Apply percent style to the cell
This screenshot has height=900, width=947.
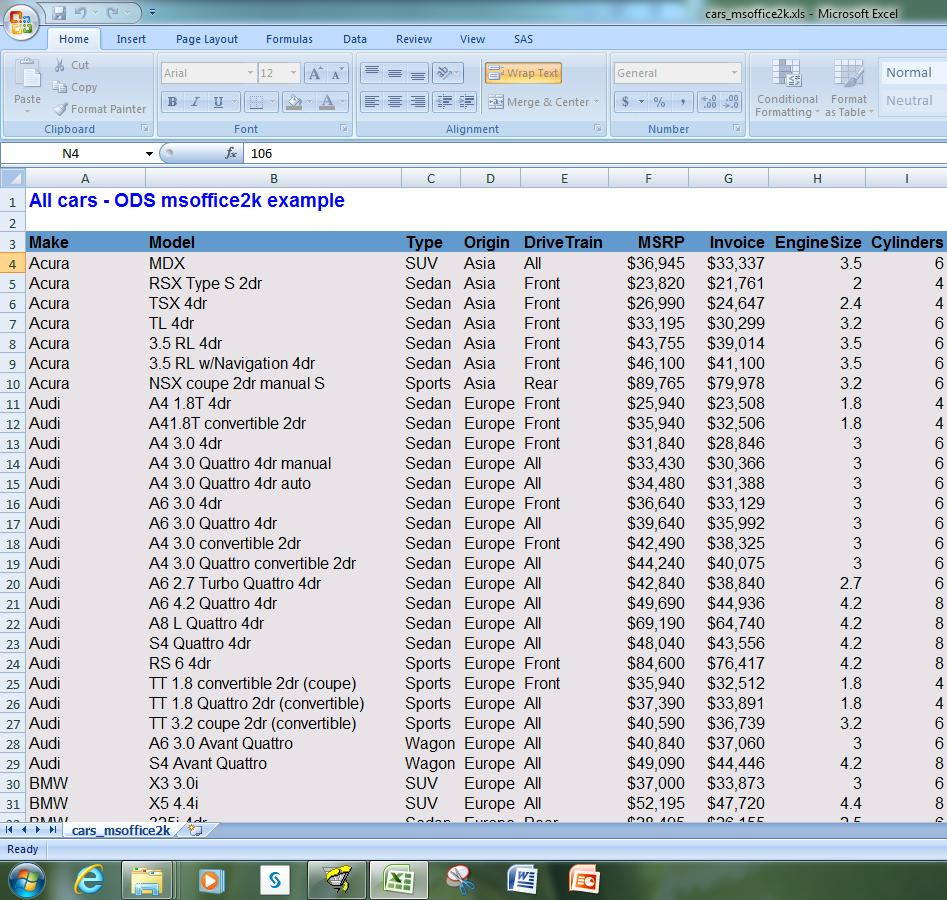tap(659, 102)
